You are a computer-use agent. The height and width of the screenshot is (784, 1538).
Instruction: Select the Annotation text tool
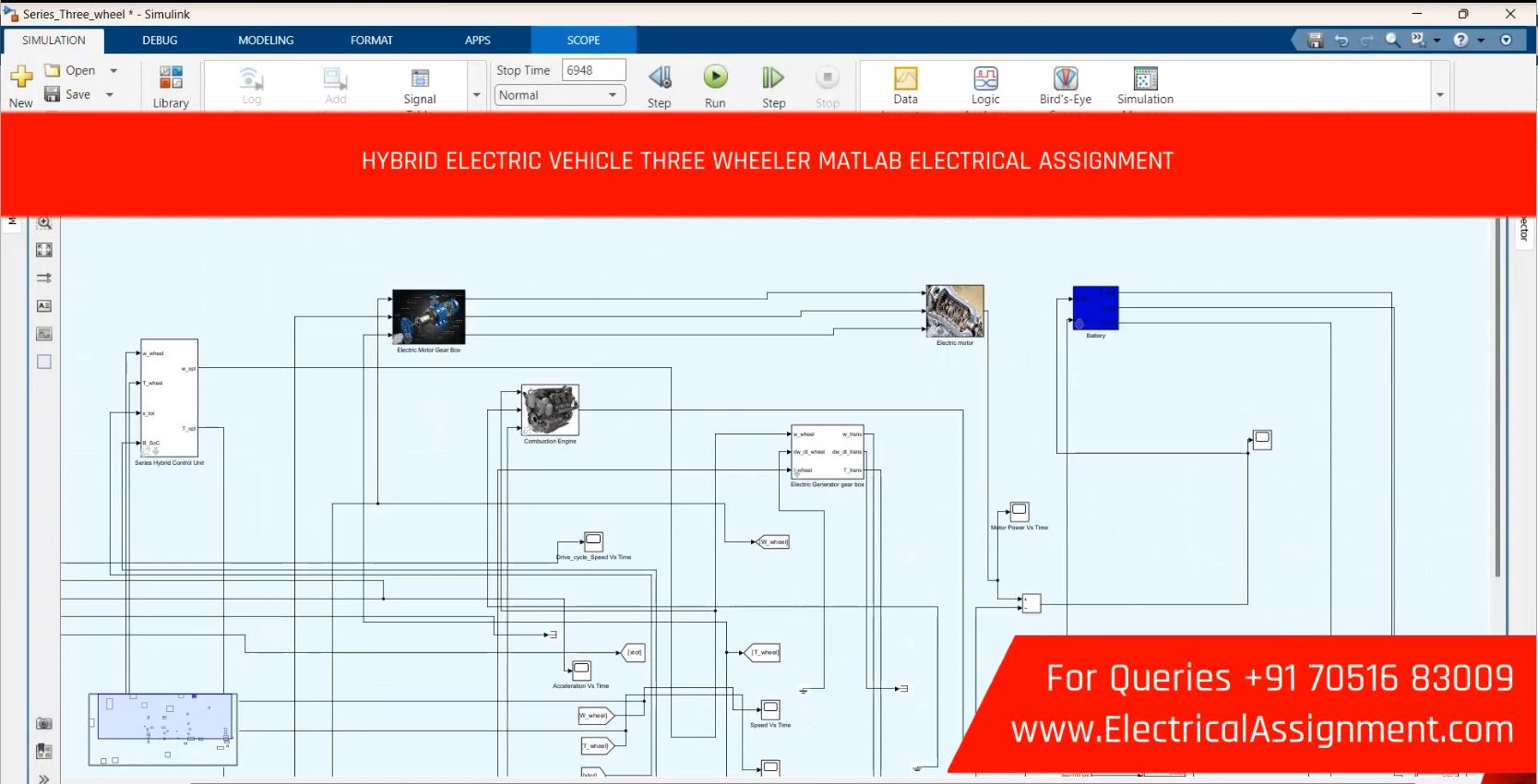[44, 305]
